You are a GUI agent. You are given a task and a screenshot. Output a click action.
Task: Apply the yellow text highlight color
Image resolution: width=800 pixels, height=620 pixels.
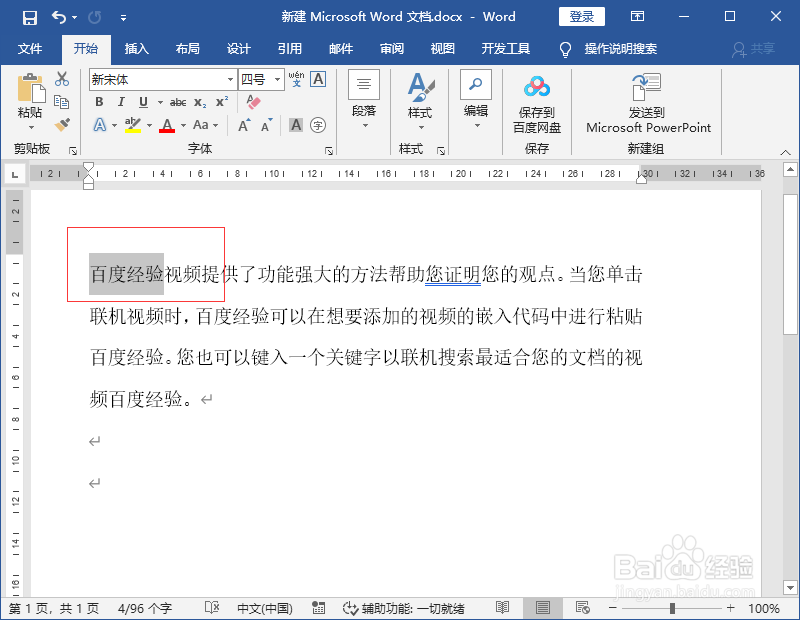pyautogui.click(x=133, y=125)
